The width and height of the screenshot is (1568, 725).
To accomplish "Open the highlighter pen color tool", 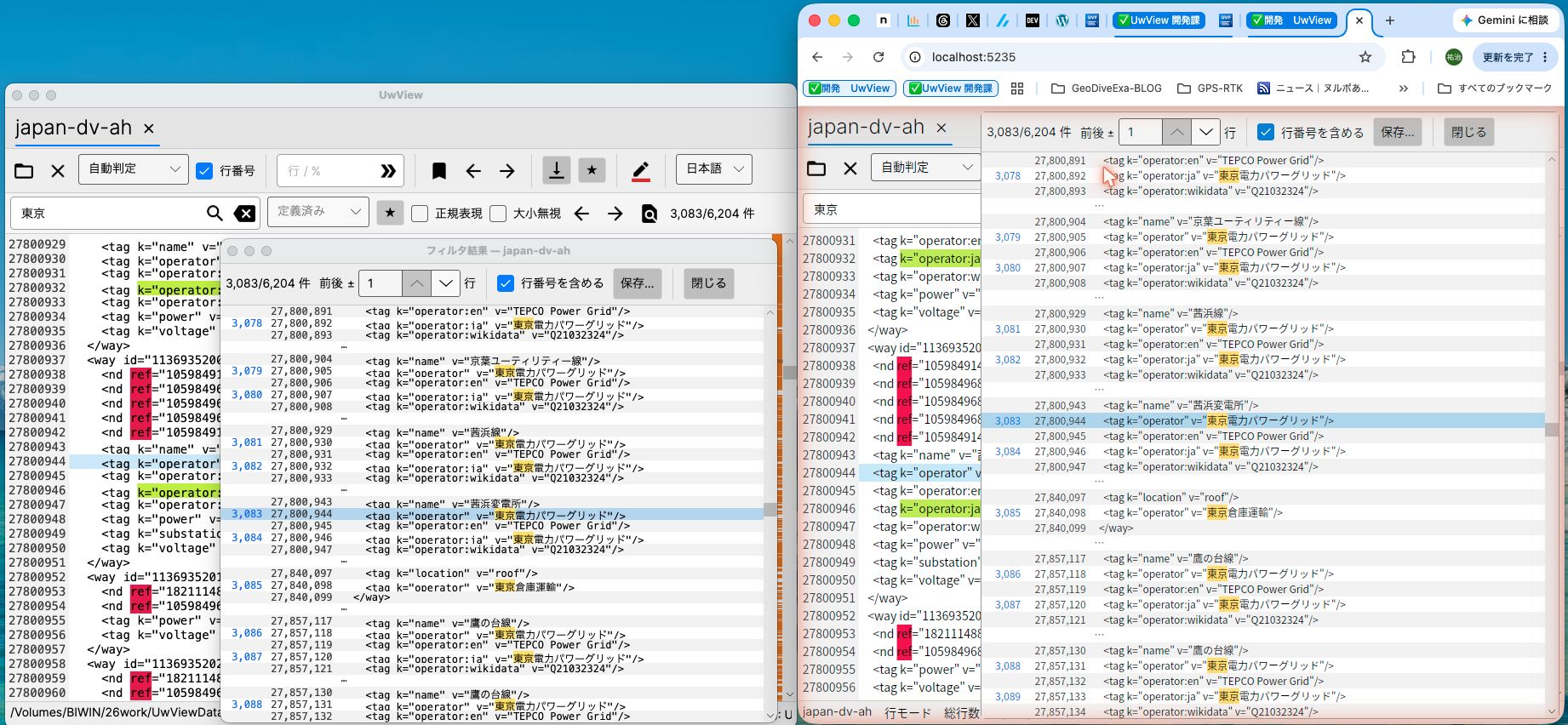I will (641, 171).
